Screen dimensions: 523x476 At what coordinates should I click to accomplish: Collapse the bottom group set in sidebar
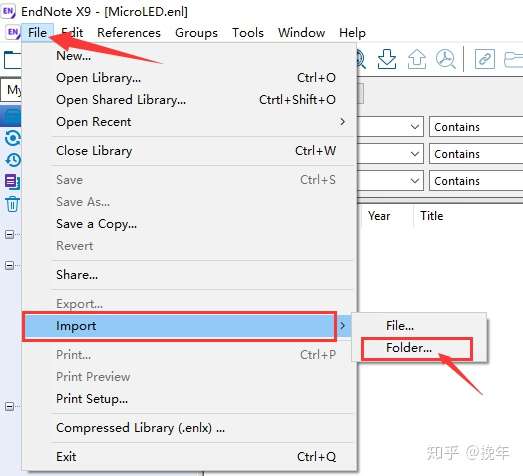tap(9, 407)
